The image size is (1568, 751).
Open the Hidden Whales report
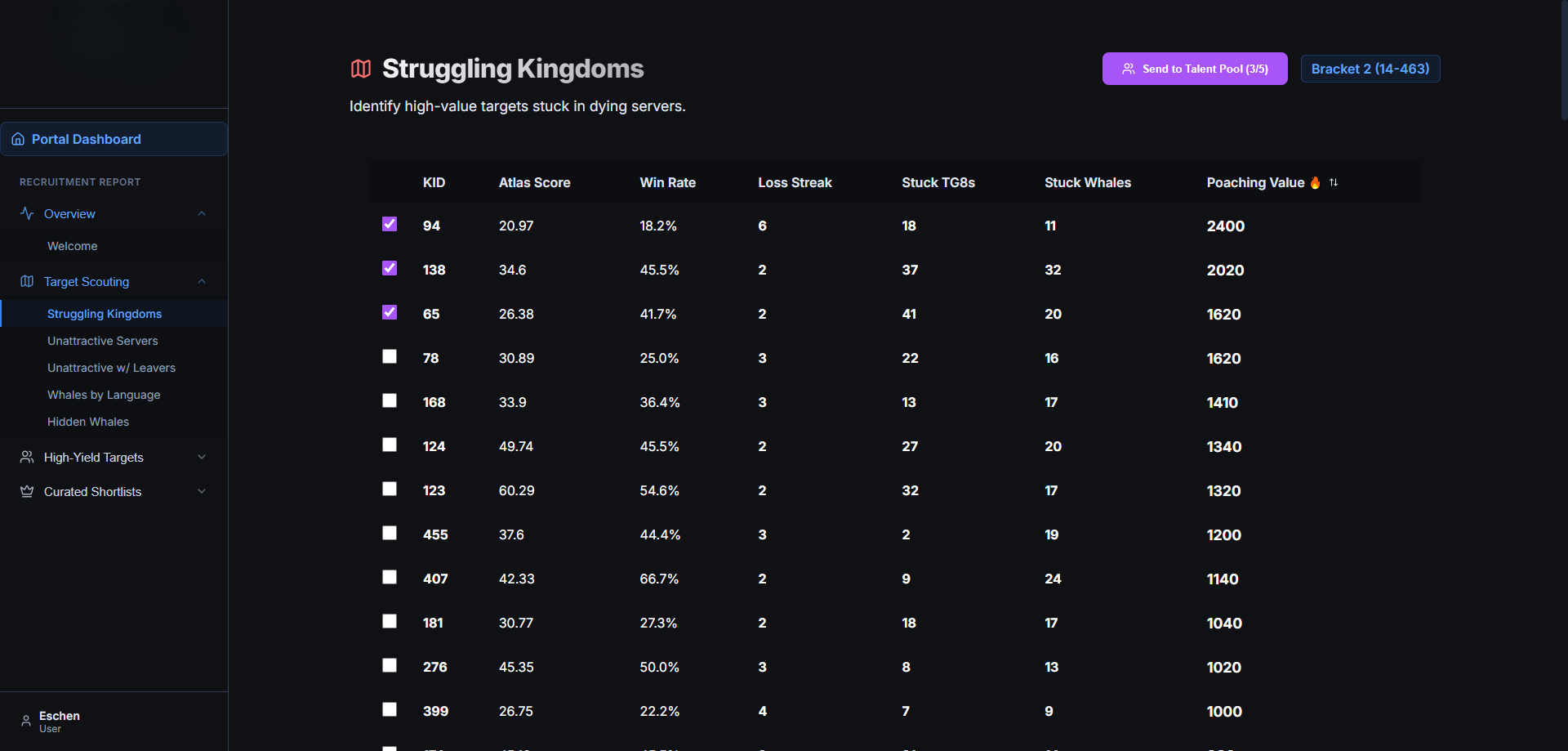[x=88, y=422]
